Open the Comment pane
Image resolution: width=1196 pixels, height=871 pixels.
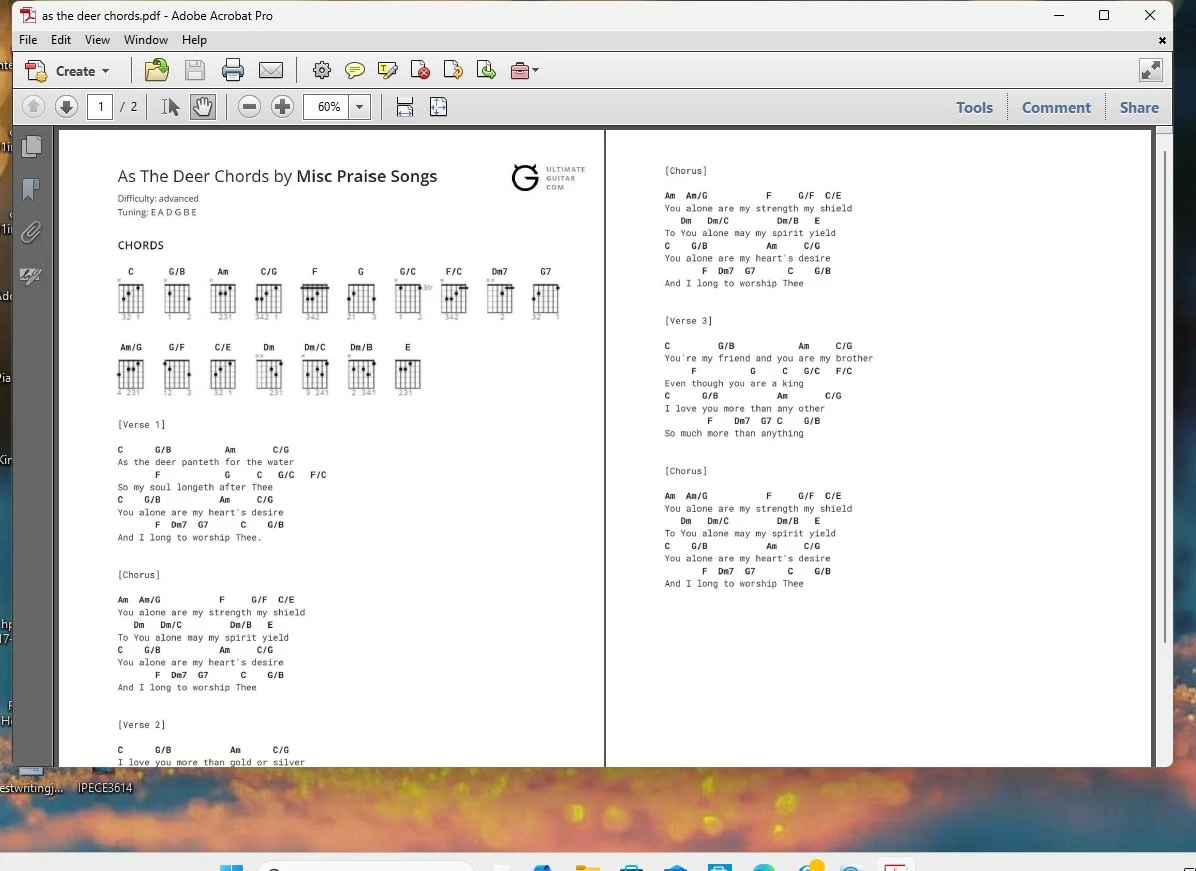pyautogui.click(x=1056, y=108)
